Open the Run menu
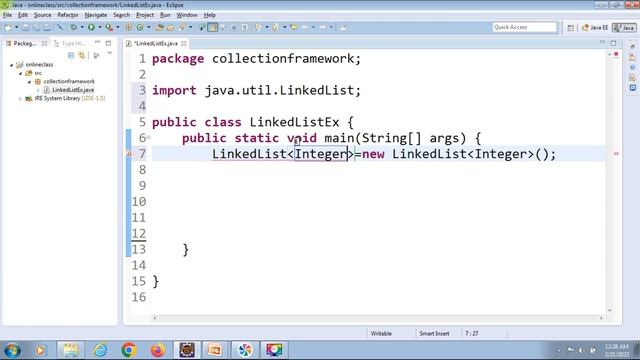Screen dimensions: 640x360 (x=165, y=15)
